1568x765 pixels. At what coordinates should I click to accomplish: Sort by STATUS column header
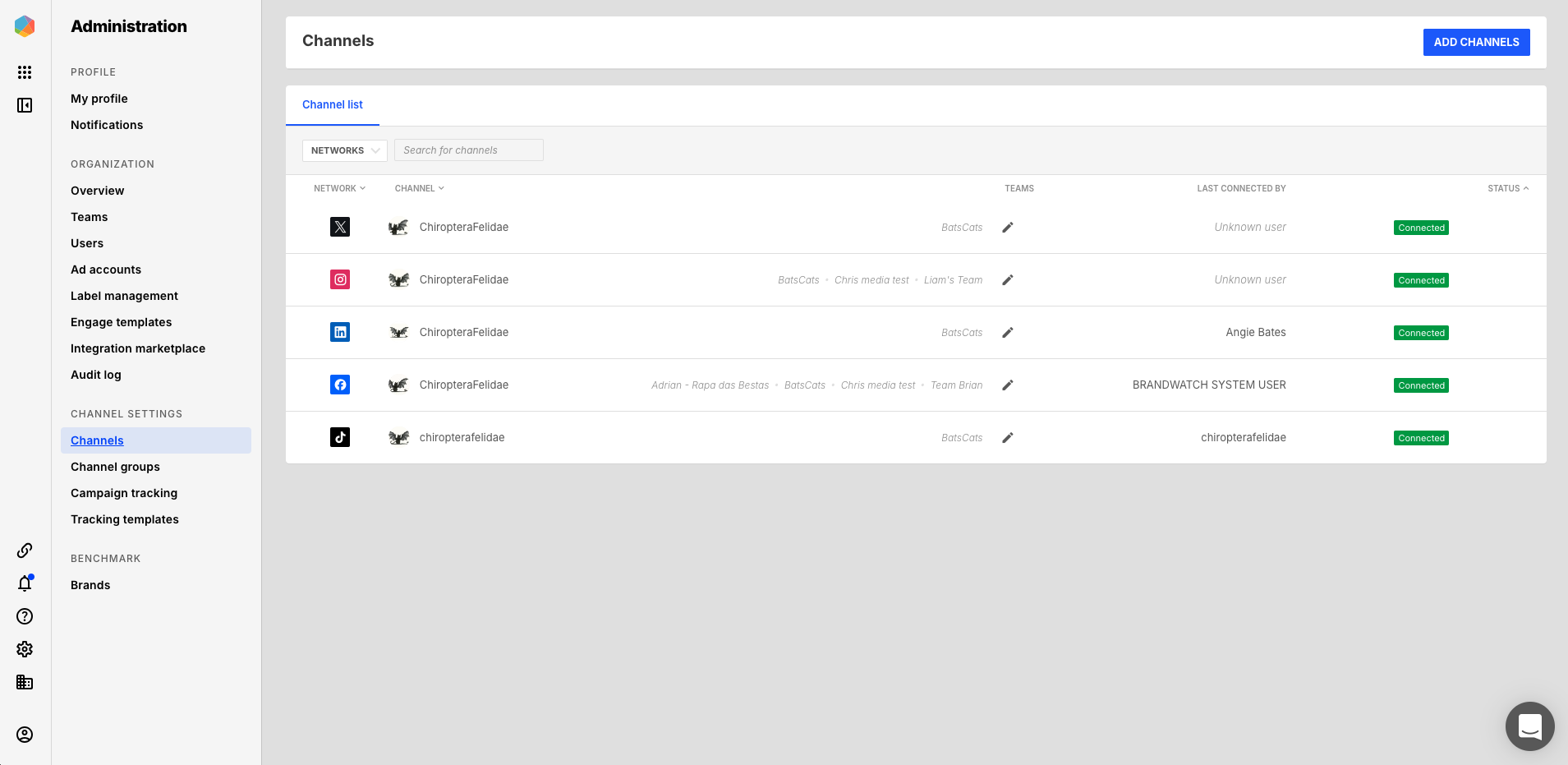[x=1508, y=188]
